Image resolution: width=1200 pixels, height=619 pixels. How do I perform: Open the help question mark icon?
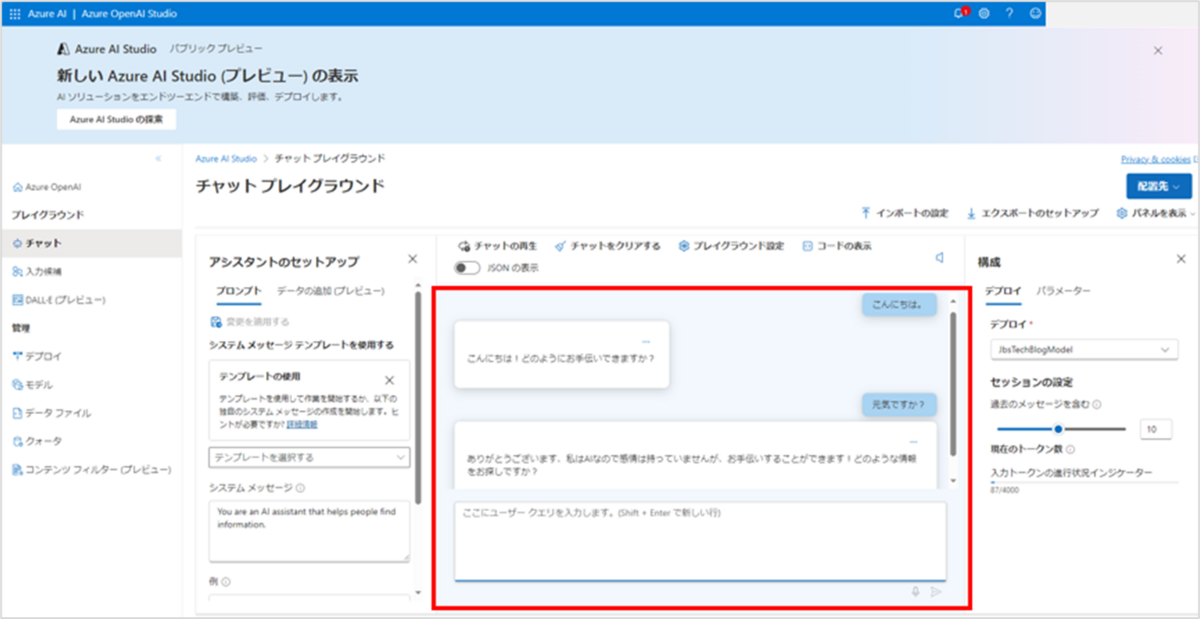pos(1009,13)
